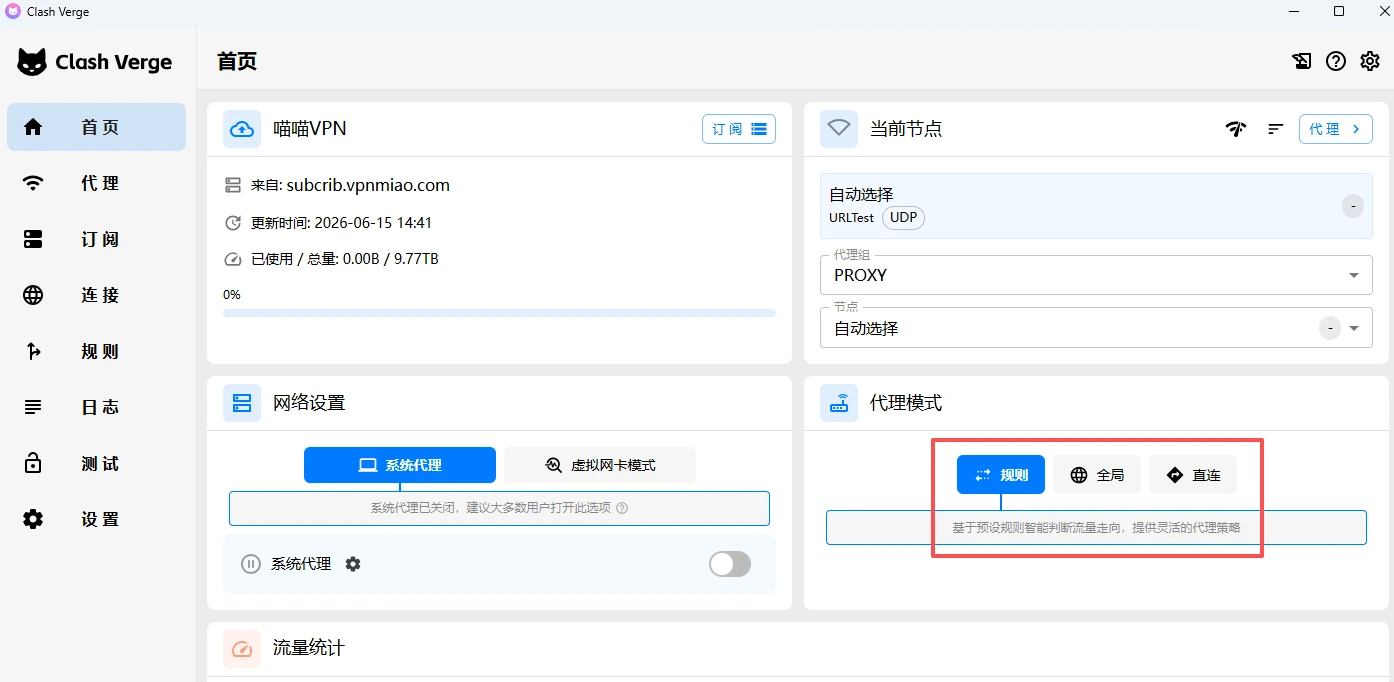1394x682 pixels.
Task: Click the 代理模式 router icon
Action: pos(839,403)
